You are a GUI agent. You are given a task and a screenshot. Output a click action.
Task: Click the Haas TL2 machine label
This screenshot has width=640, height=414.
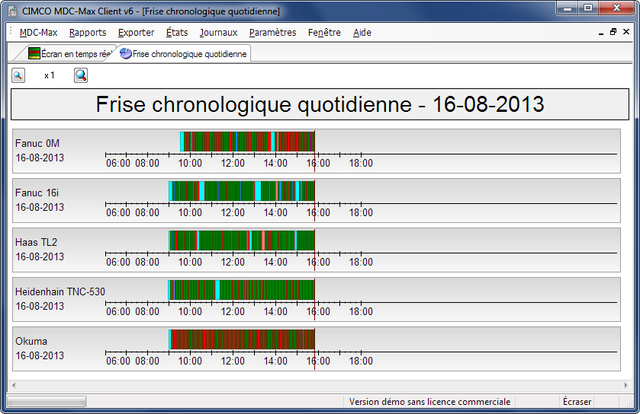[36, 242]
